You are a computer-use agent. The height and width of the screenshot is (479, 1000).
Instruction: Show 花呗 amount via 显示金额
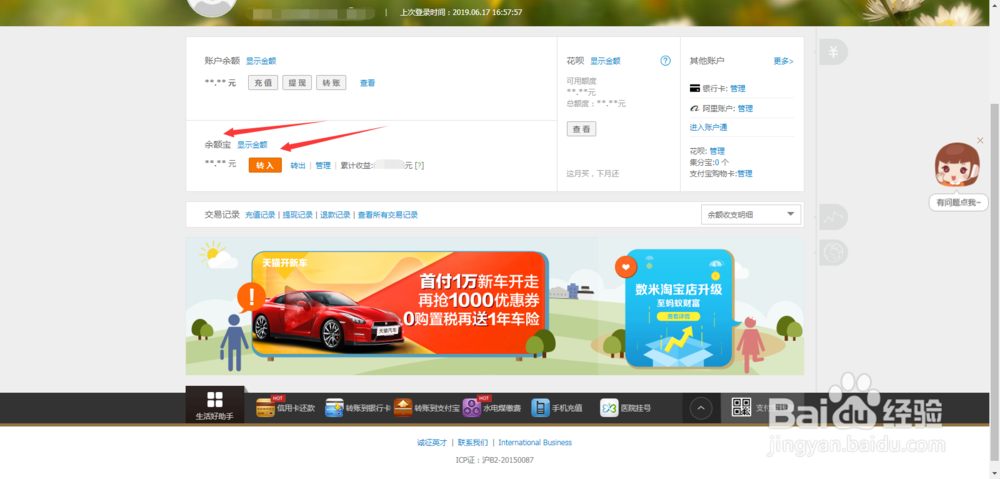(x=605, y=61)
